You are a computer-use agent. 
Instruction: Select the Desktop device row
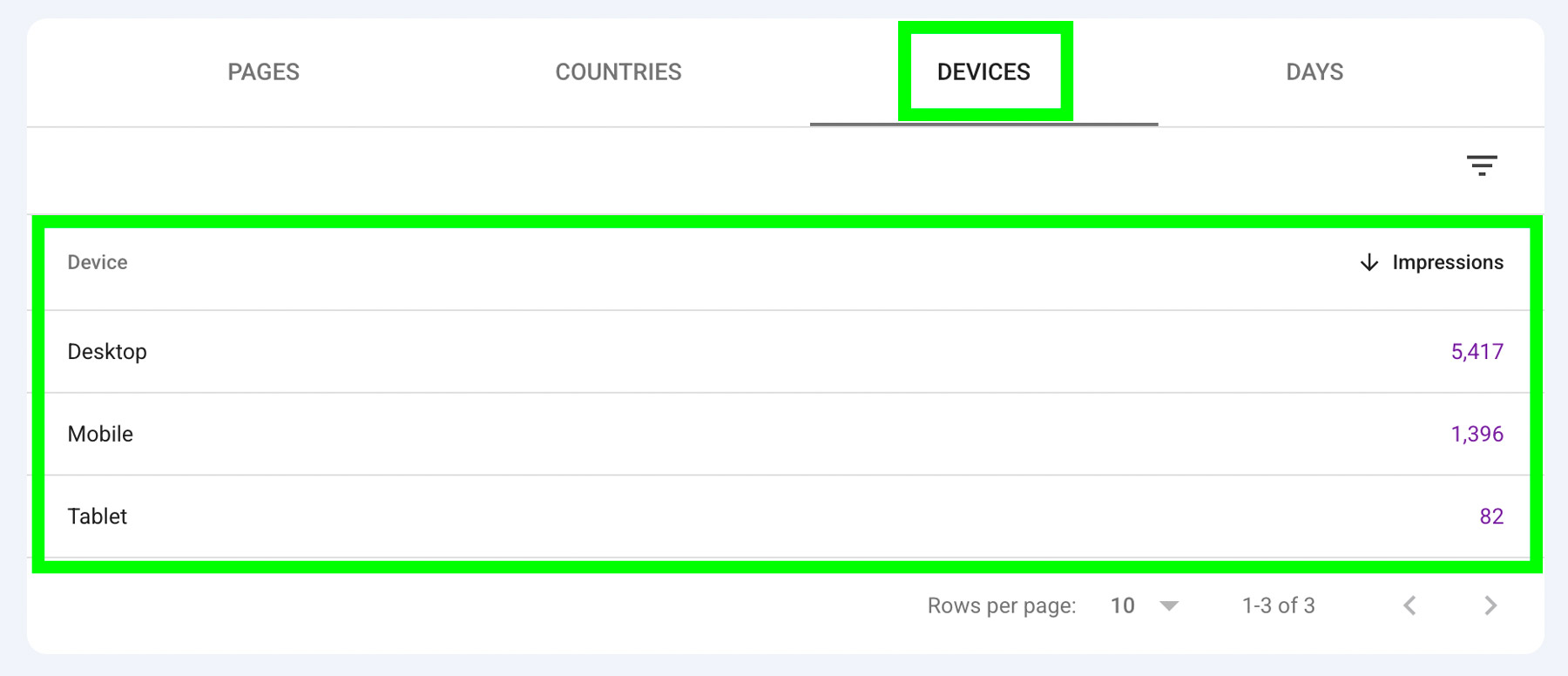coord(786,352)
